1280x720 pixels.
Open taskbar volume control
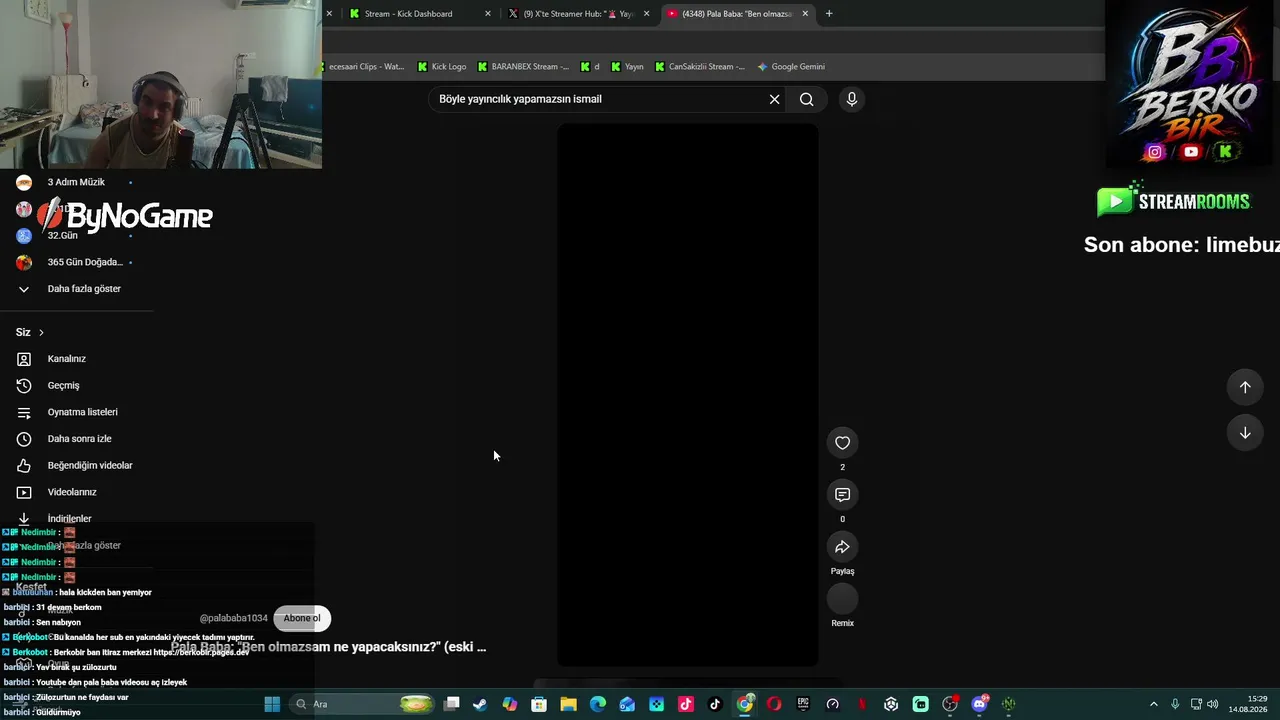[x=1212, y=704]
